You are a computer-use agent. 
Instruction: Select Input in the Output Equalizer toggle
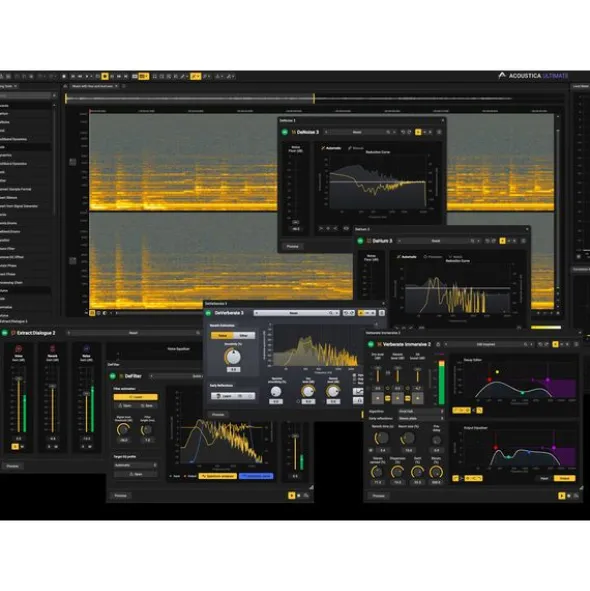coord(544,478)
